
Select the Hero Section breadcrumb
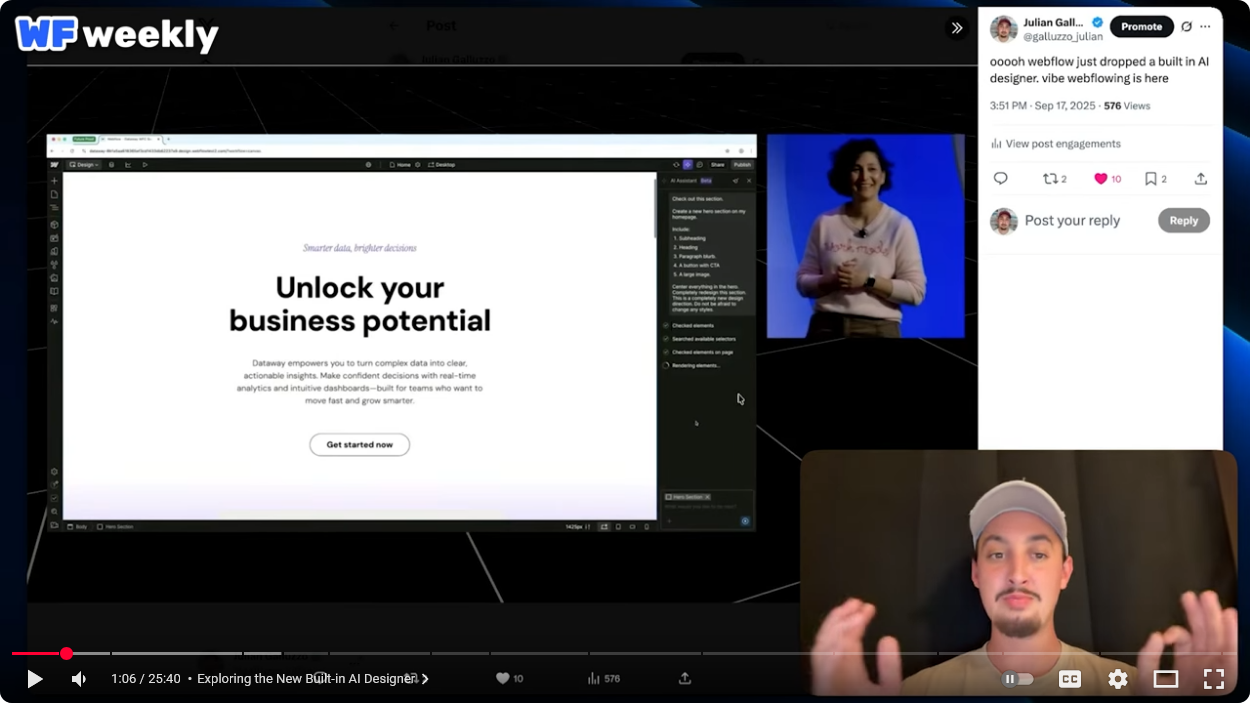115,527
